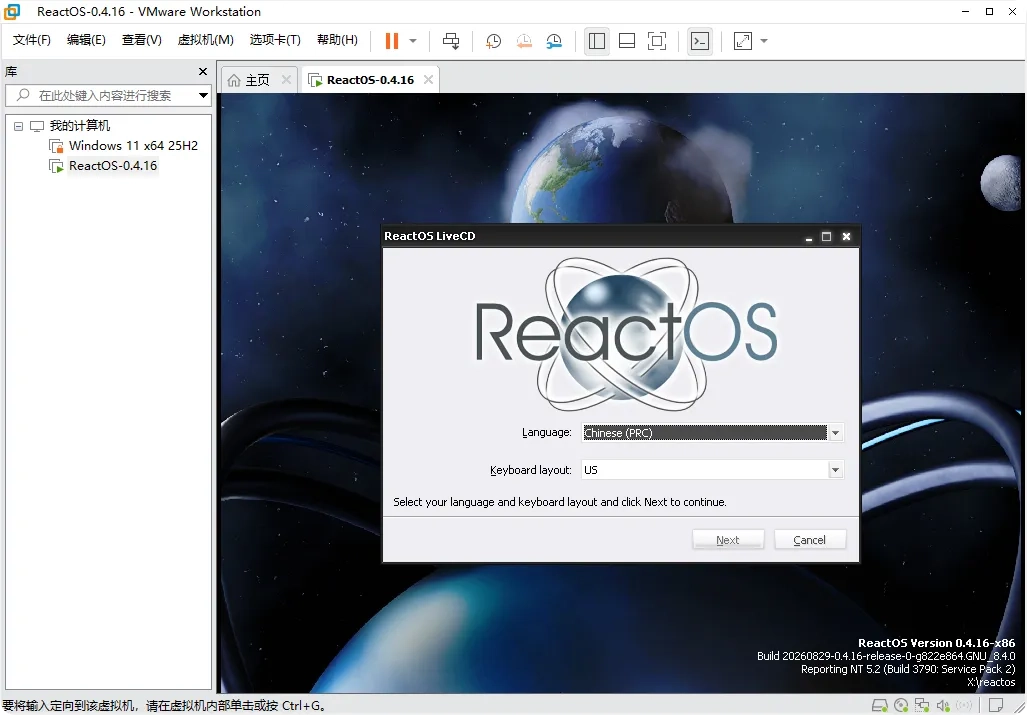Screen dimensions: 1027x715
Task: Click the 'Select your language' instruction text
Action: pyautogui.click(x=560, y=502)
